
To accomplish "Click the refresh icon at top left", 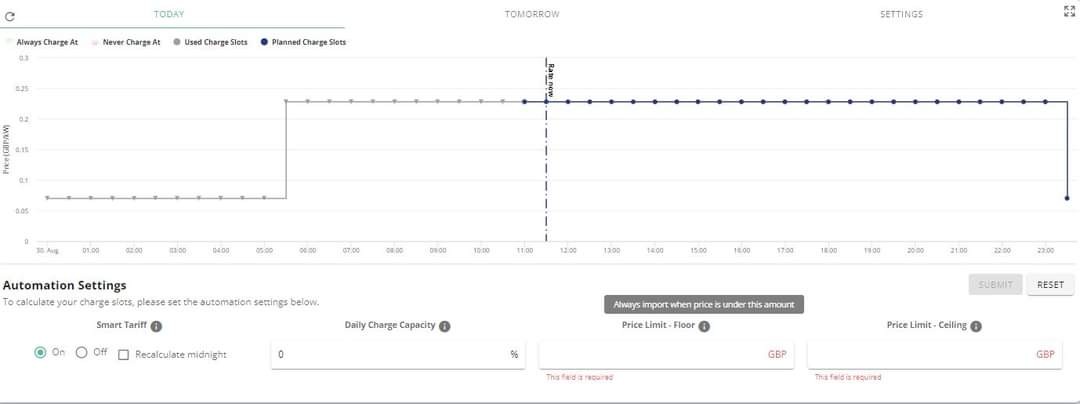I will pyautogui.click(x=10, y=16).
